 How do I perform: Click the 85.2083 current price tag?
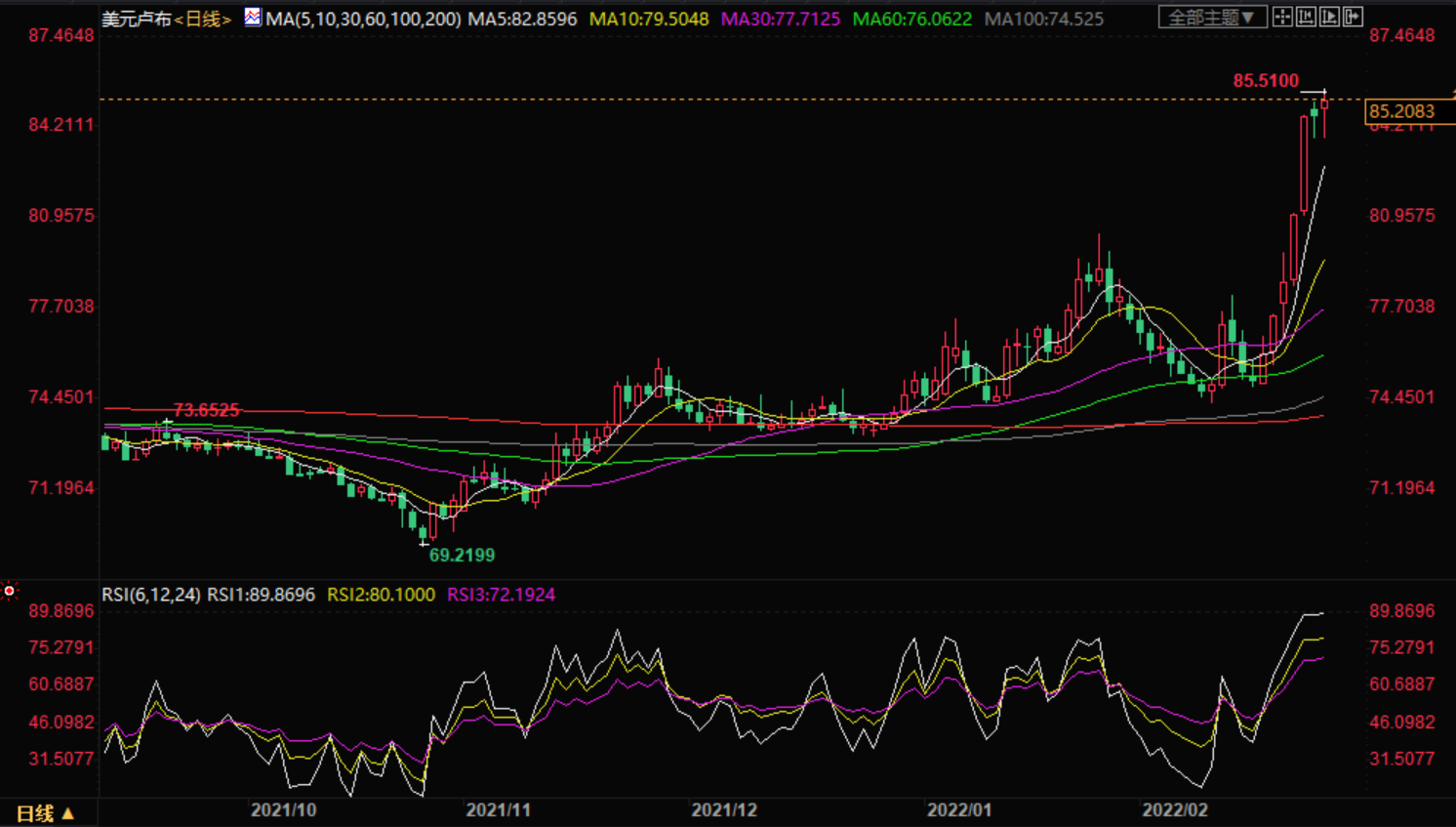point(1402,111)
